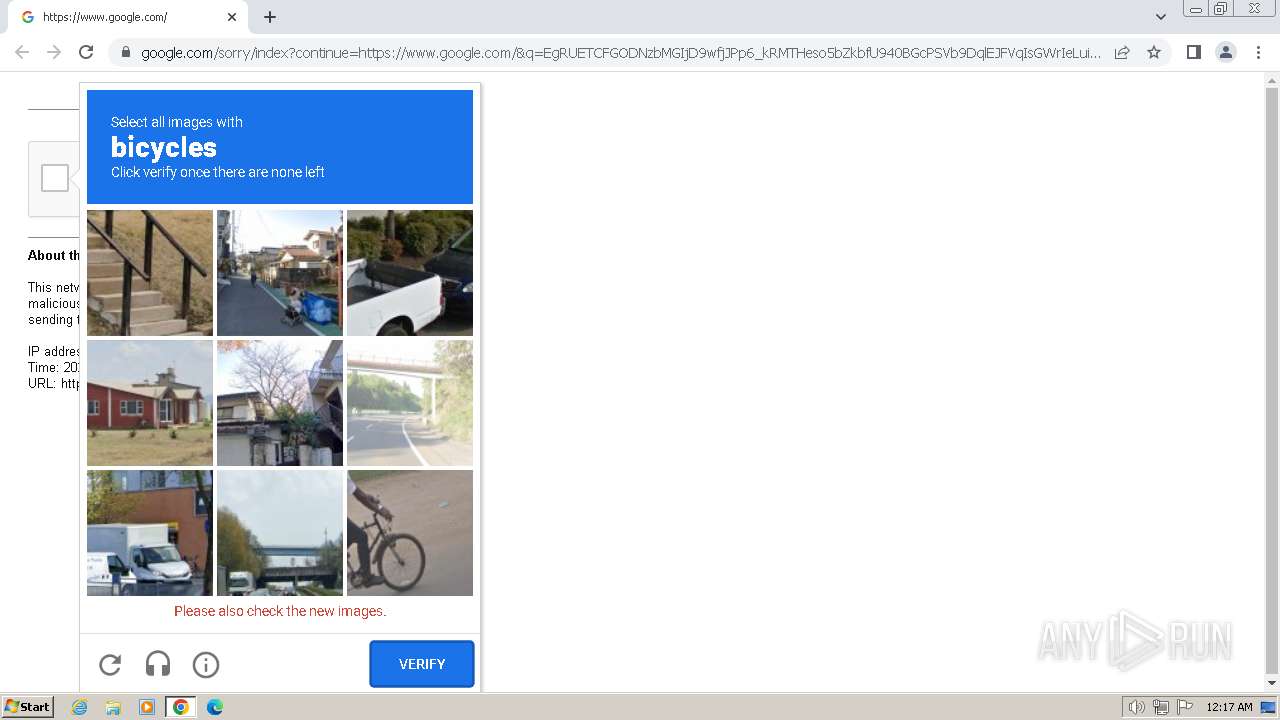Minimize the Chrome window

pyautogui.click(x=1195, y=9)
